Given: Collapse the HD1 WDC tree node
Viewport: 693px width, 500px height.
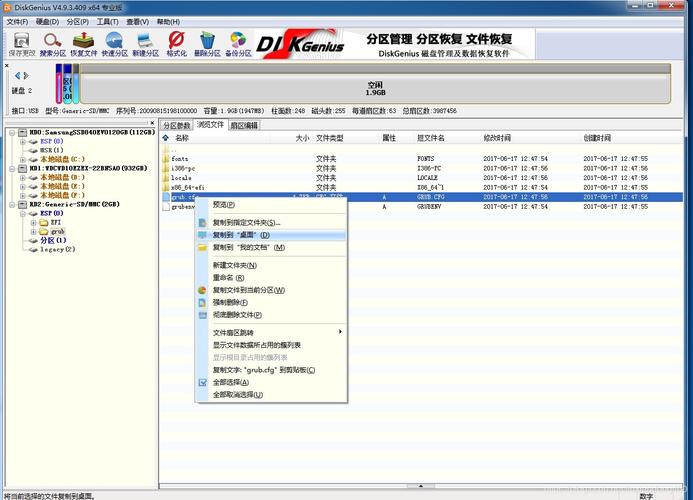Looking at the screenshot, I should (x=12, y=168).
